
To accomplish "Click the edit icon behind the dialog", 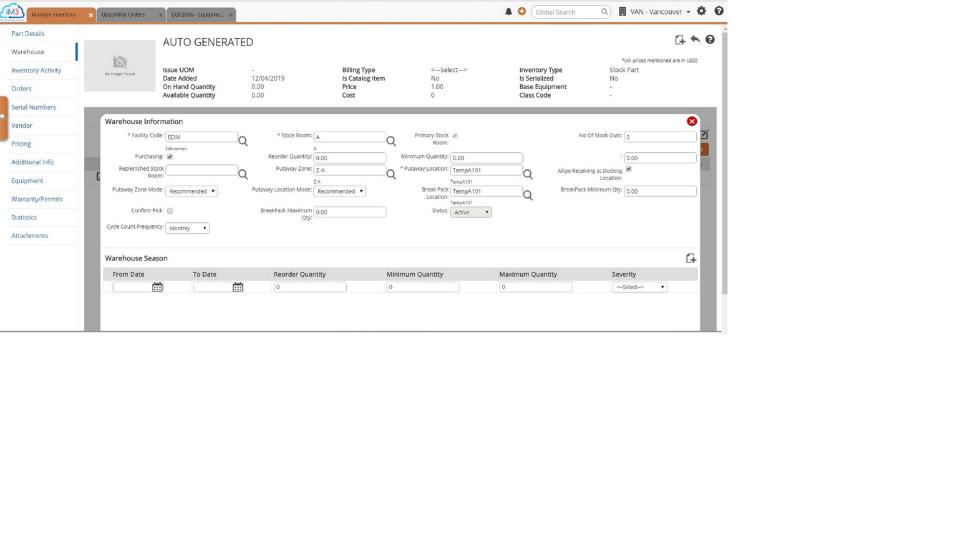I will pyautogui.click(x=705, y=134).
